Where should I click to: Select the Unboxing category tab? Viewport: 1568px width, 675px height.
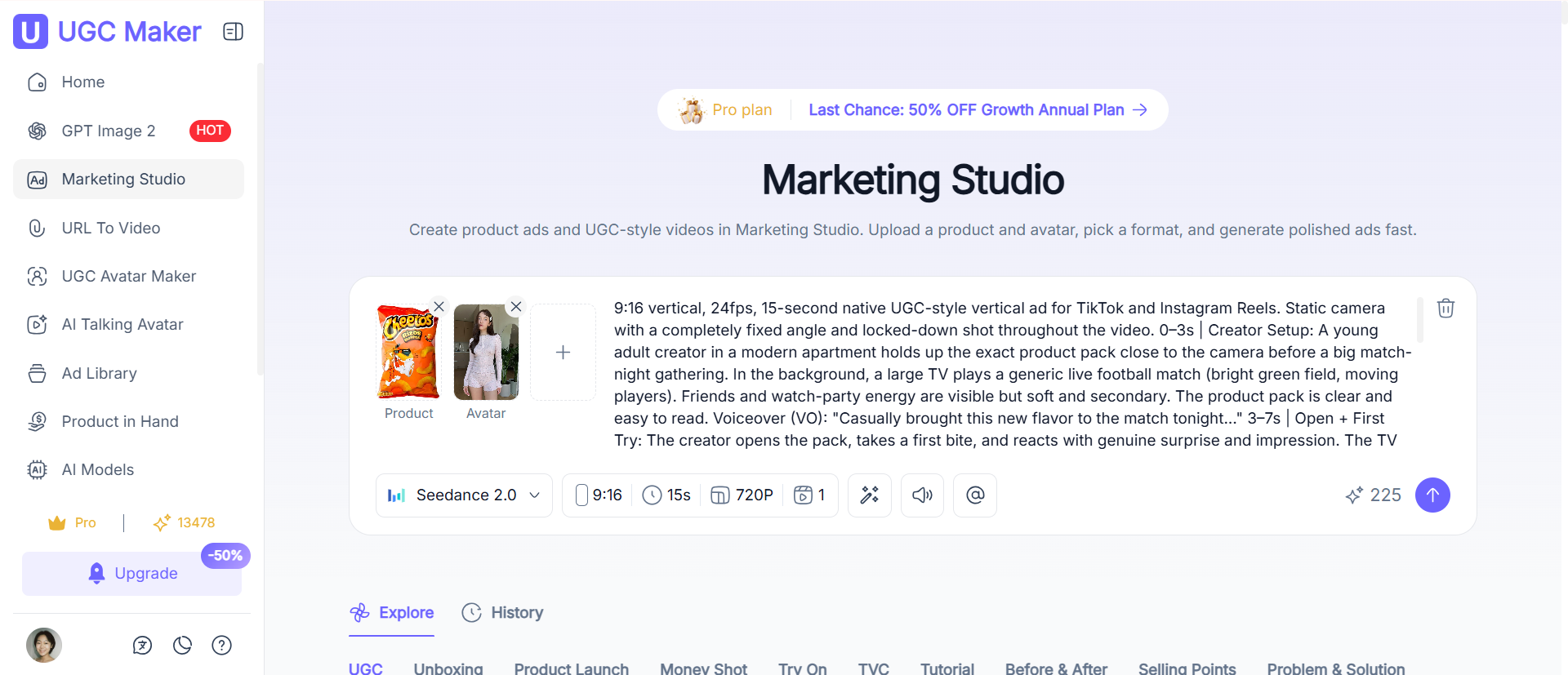[x=448, y=668]
